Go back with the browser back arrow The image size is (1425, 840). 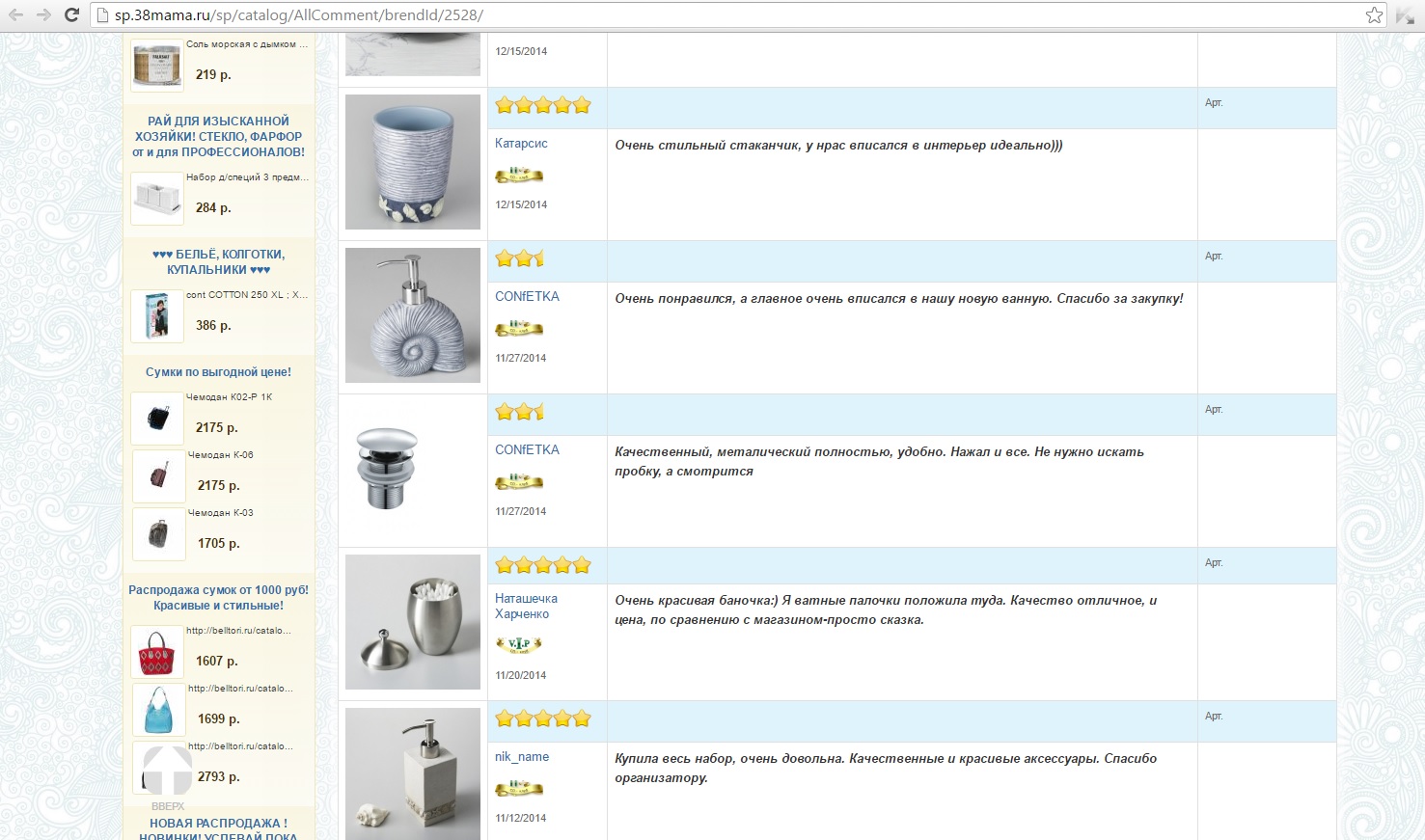tap(15, 14)
